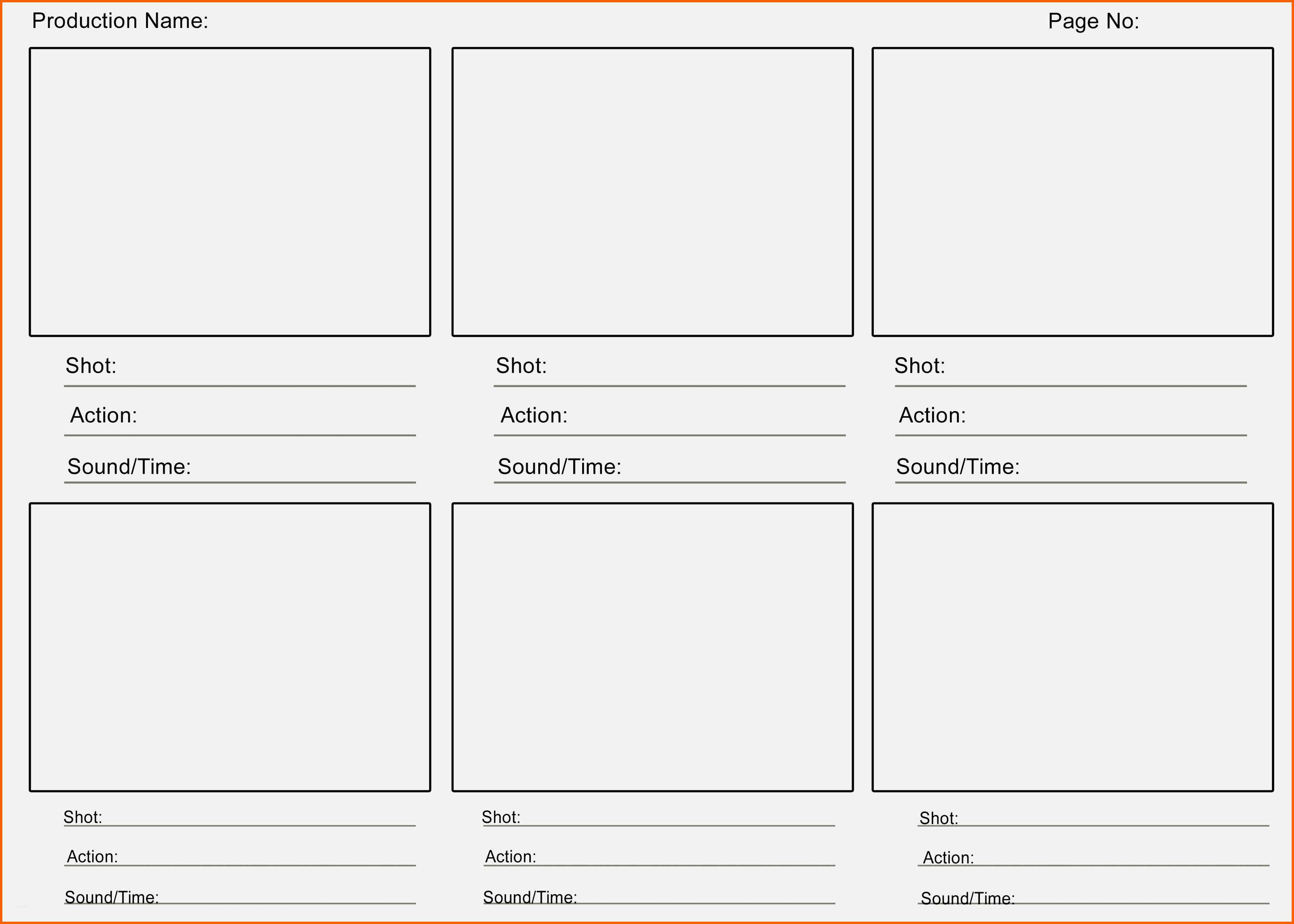Select the bottom-right storyboard frame
The width and height of the screenshot is (1294, 924).
1073,647
